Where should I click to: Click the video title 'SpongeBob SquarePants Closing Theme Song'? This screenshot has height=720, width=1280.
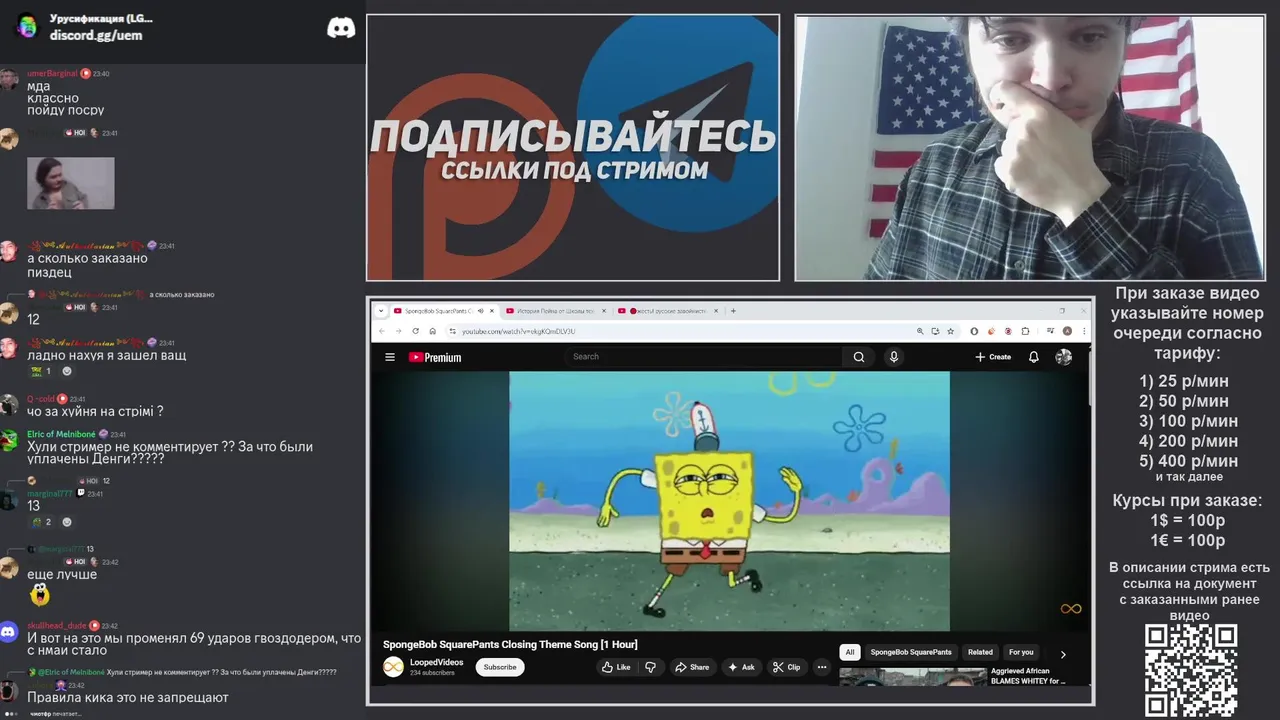510,644
